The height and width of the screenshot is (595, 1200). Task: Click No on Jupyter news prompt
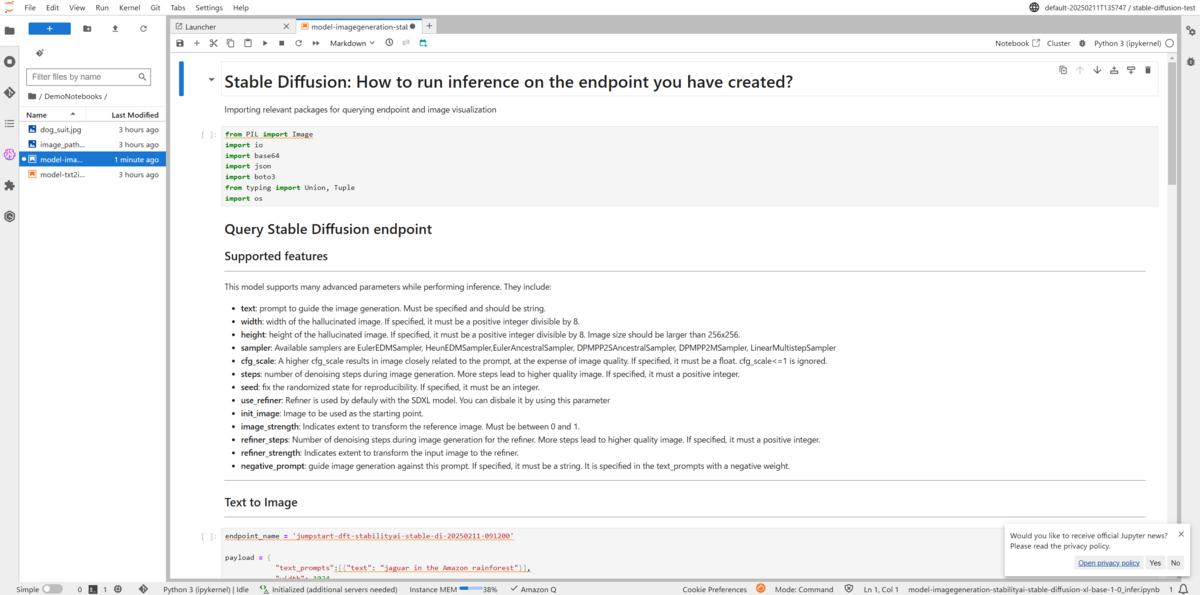(1175, 563)
